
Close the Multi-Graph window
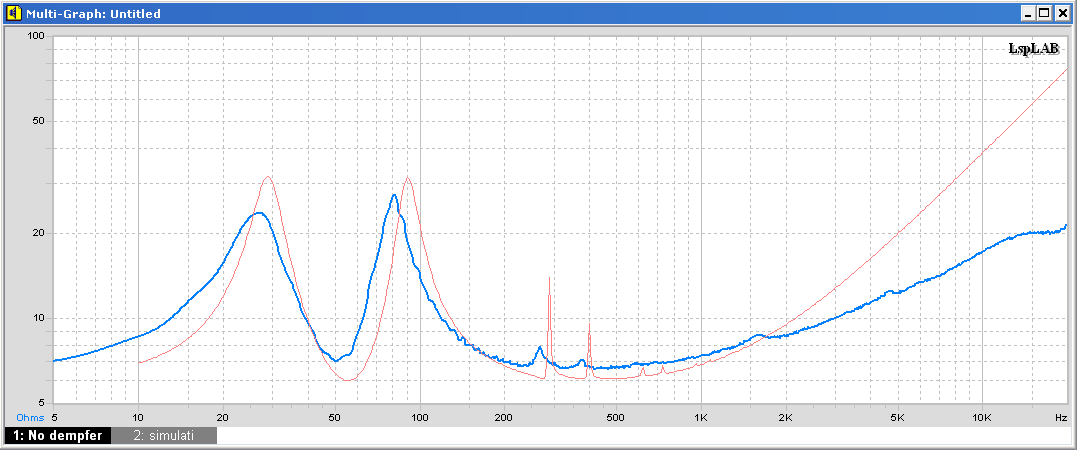[1061, 13]
